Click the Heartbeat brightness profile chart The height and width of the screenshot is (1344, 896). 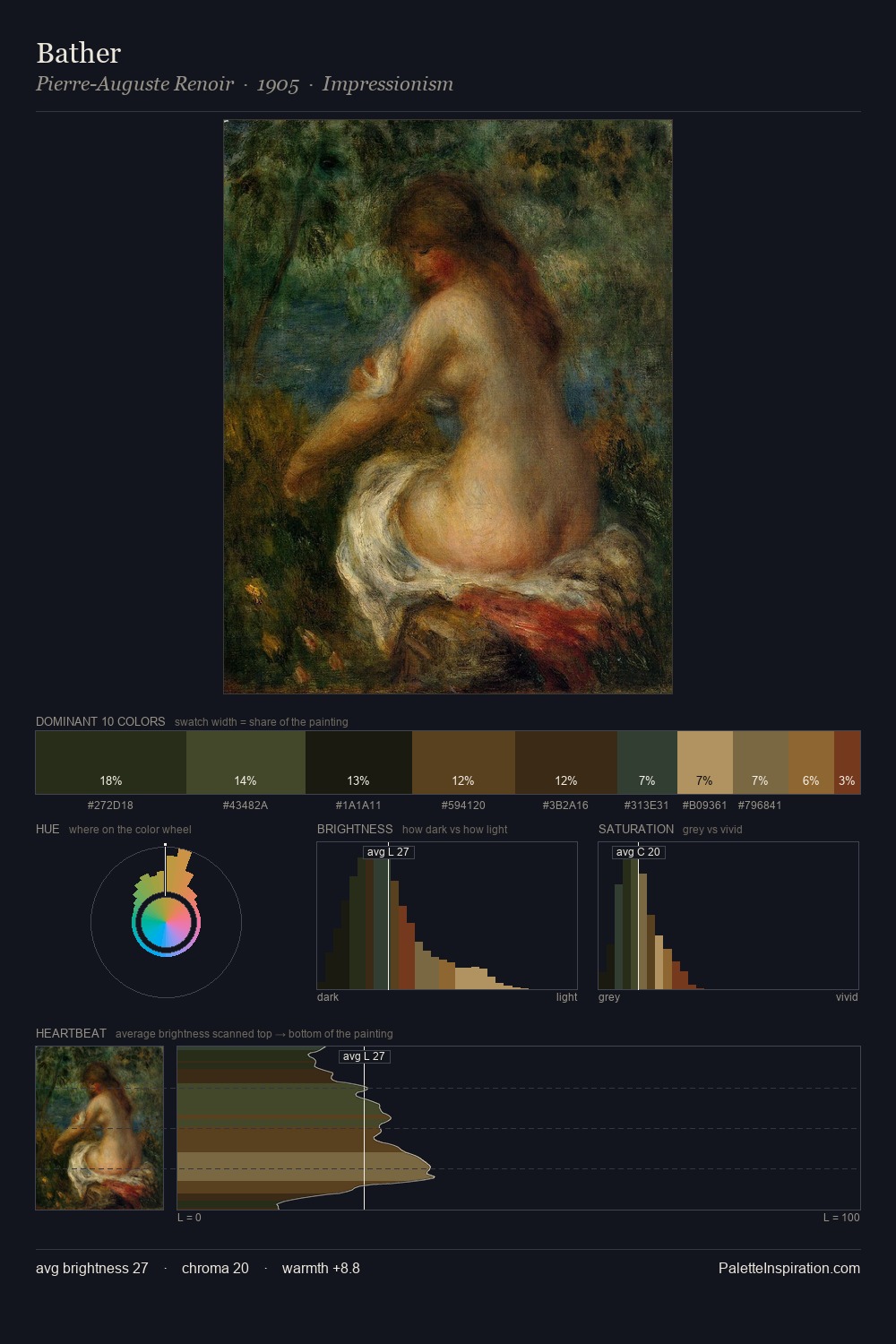(x=519, y=1128)
